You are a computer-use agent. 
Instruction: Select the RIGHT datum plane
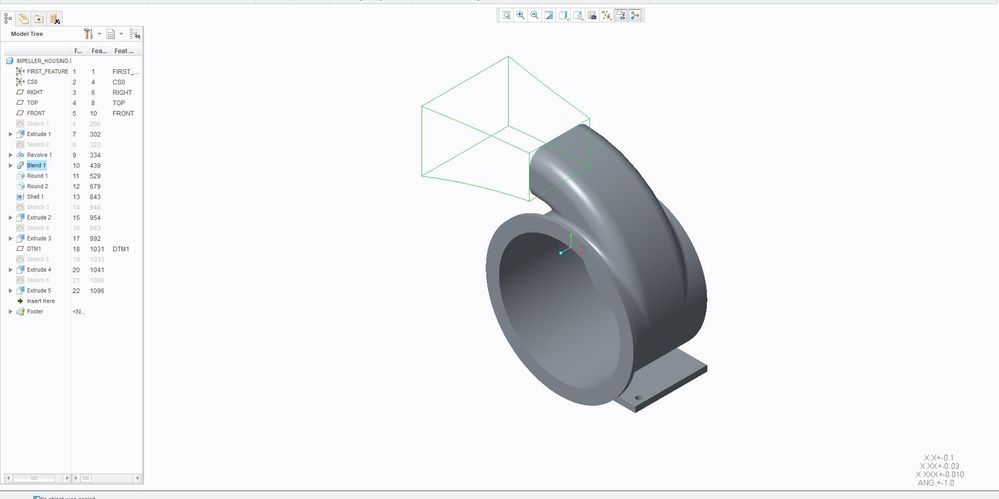[x=35, y=92]
